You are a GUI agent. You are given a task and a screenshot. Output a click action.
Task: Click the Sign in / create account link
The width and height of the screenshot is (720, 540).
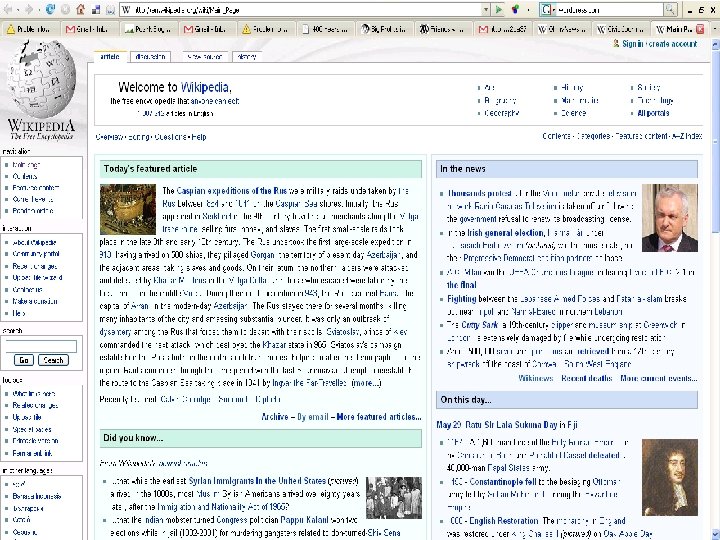pos(659,44)
